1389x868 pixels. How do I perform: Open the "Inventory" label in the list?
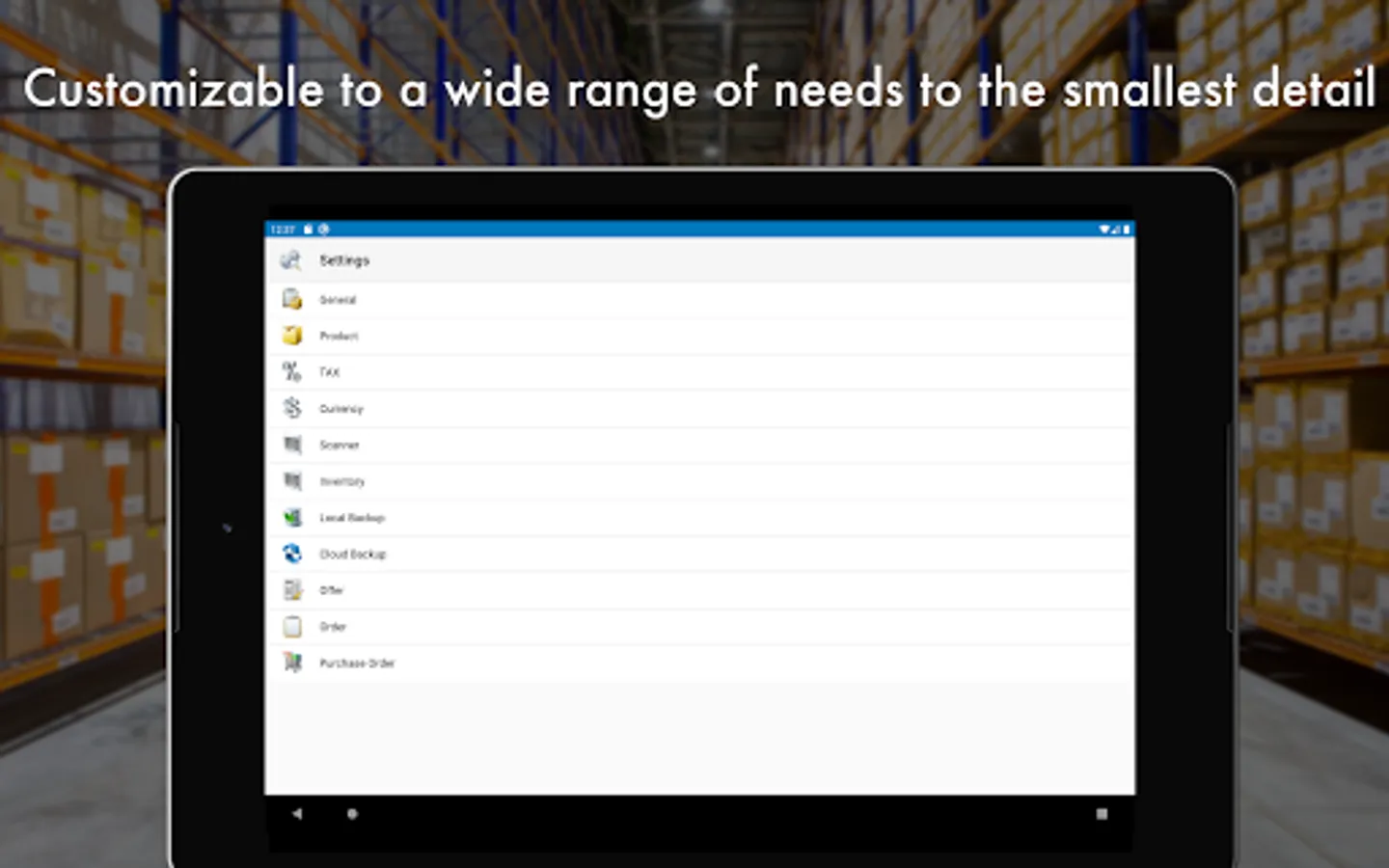[x=342, y=481]
